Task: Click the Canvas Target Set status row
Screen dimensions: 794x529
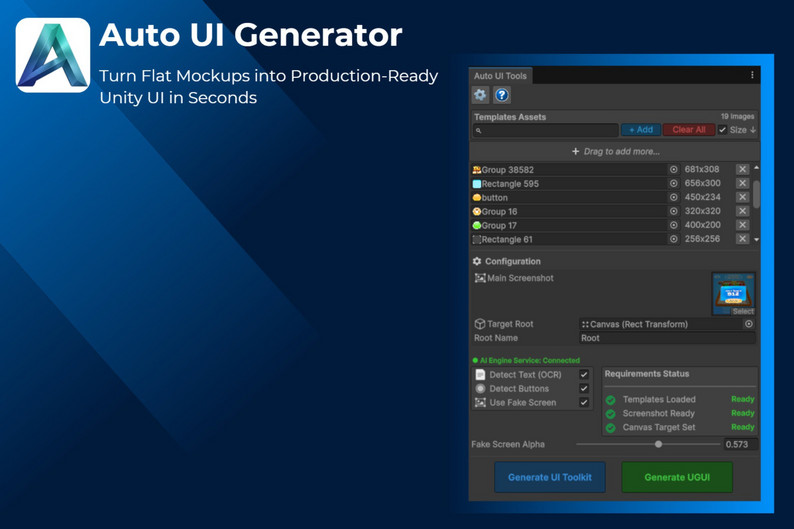Action: tap(680, 427)
